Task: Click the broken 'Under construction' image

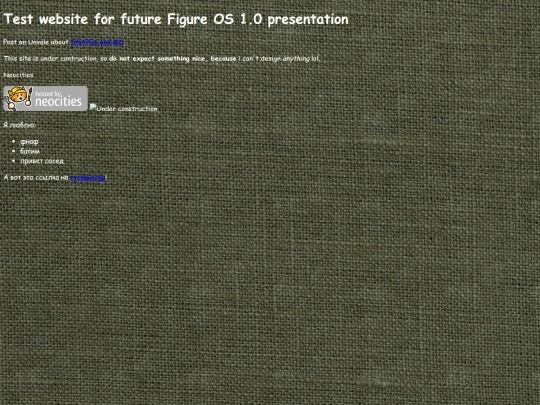Action: pyautogui.click(x=124, y=108)
